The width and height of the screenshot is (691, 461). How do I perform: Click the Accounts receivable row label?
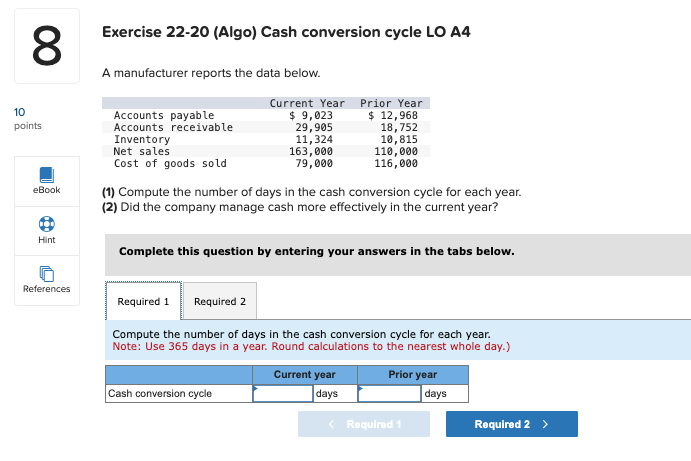(173, 127)
